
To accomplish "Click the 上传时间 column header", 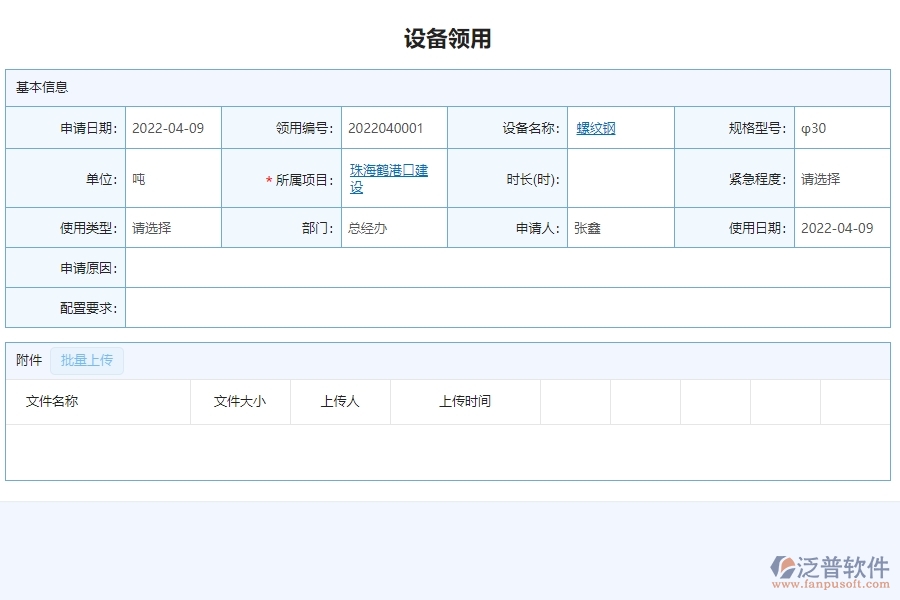I will click(x=464, y=401).
